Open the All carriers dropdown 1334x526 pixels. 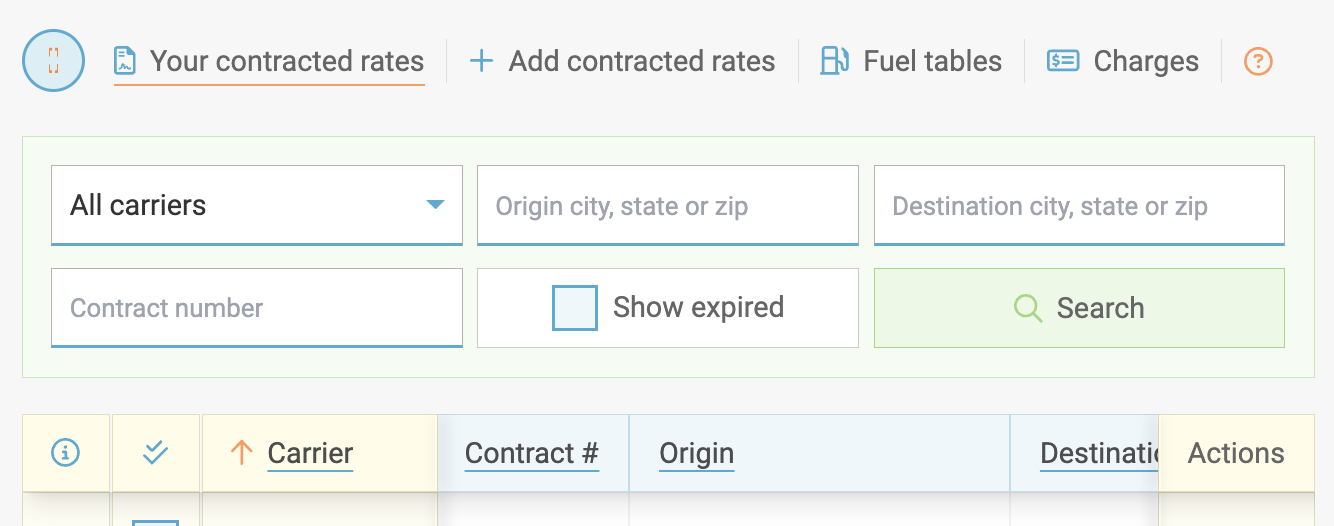256,205
